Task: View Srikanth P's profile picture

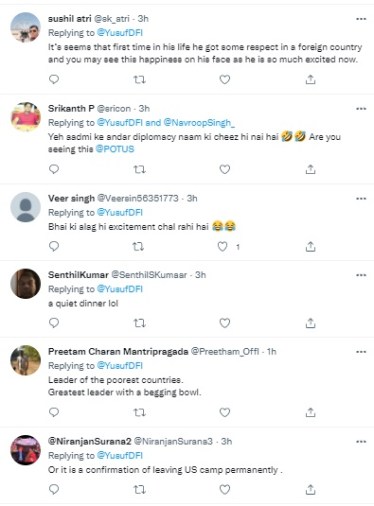Action: [26, 117]
